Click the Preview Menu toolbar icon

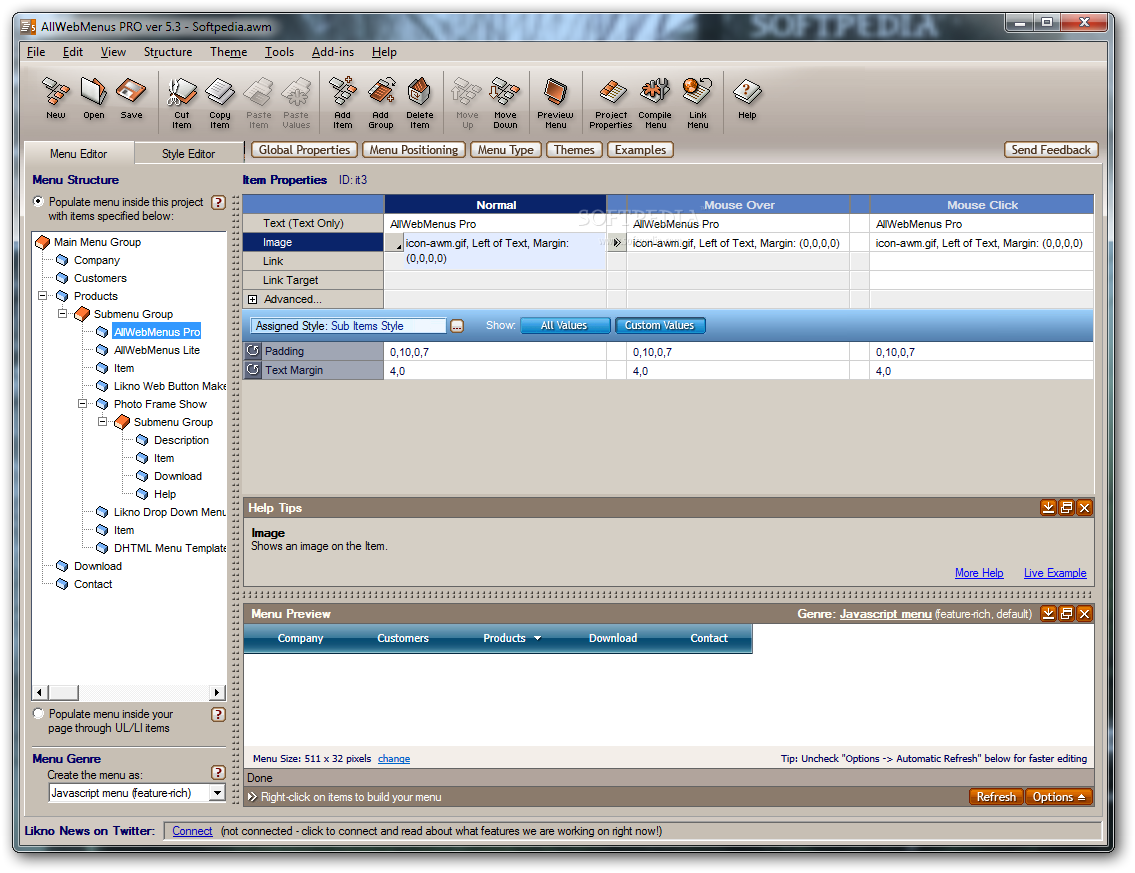(555, 104)
